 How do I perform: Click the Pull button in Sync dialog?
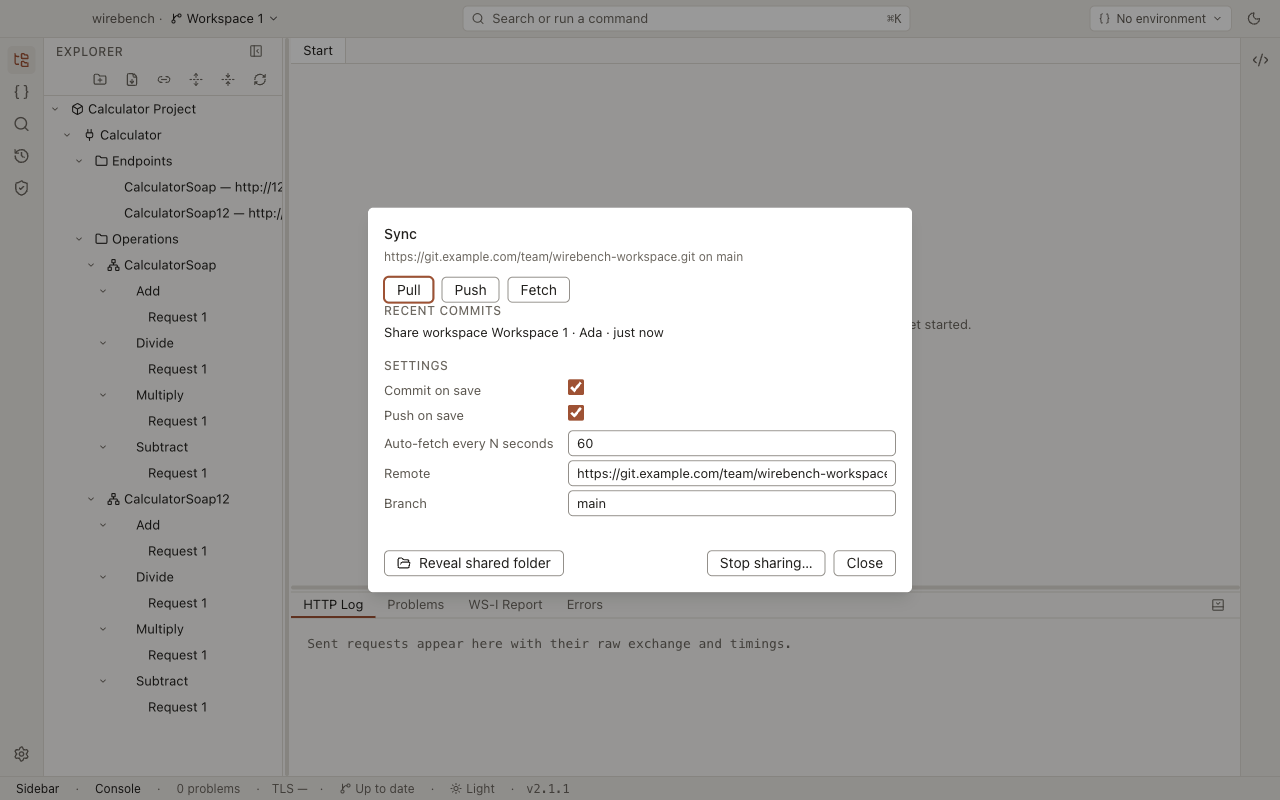[408, 290]
